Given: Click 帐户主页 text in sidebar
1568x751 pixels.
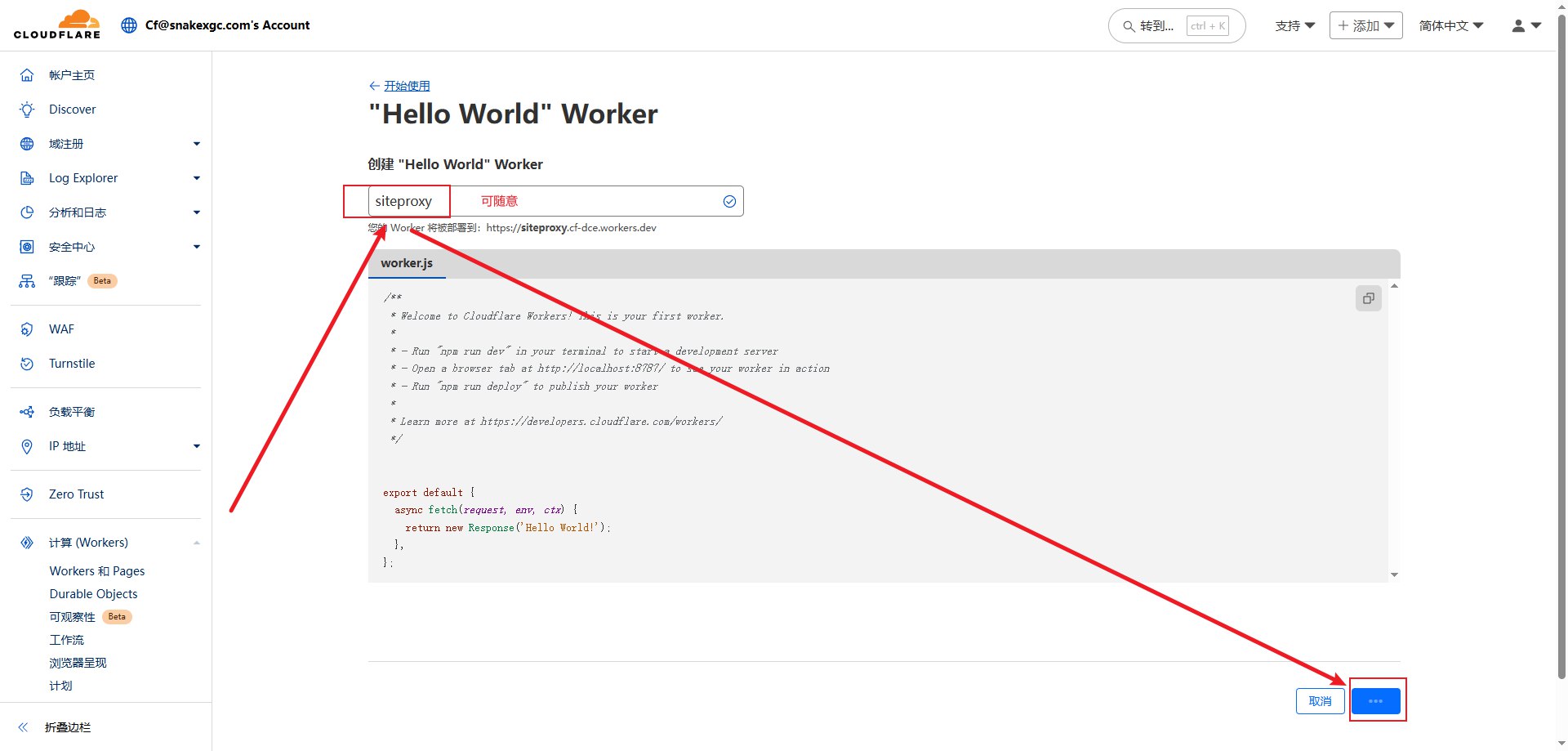Looking at the screenshot, I should pos(72,75).
